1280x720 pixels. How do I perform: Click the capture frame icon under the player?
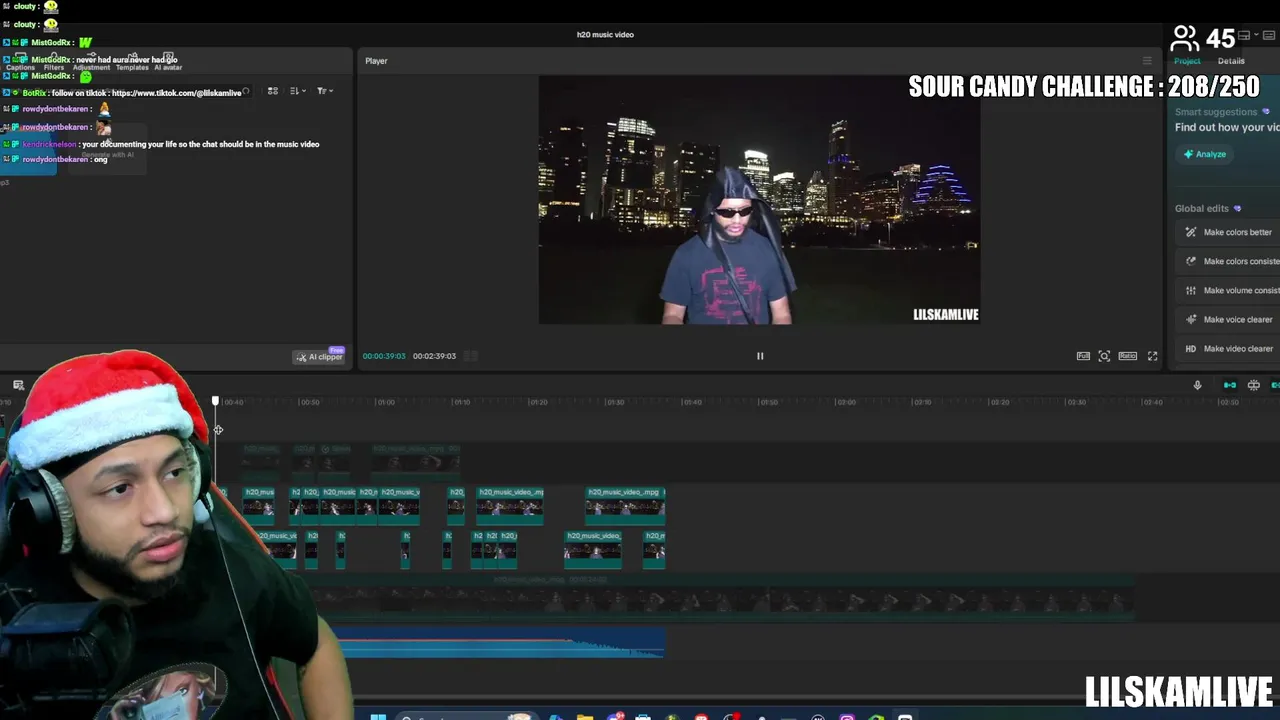pos(1104,356)
